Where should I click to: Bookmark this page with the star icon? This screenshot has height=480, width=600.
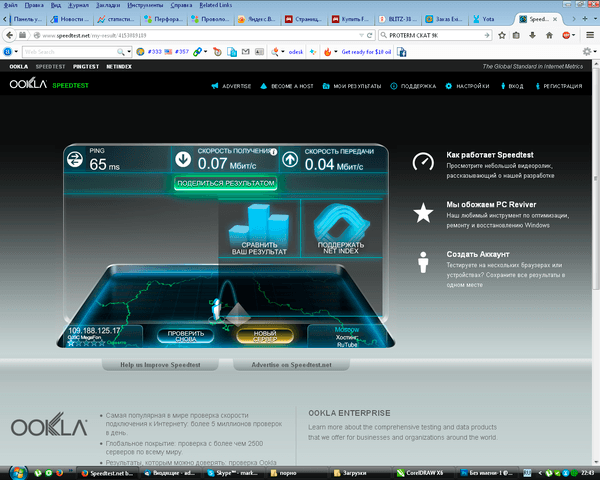click(502, 35)
